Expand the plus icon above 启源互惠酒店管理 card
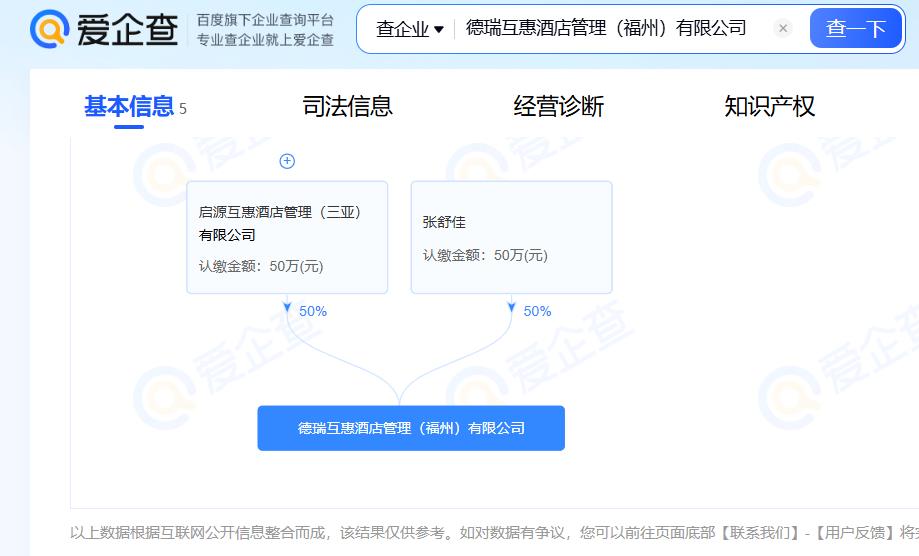Screen dimensions: 919x556 click(287, 161)
